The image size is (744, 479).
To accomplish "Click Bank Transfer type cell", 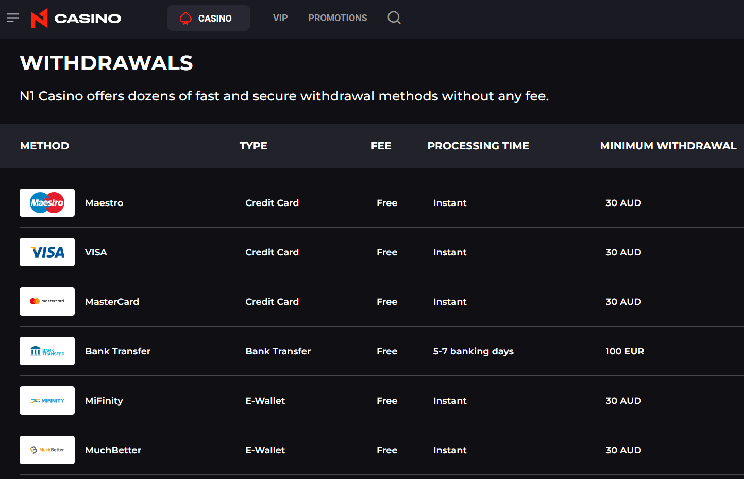I will pyautogui.click(x=278, y=351).
